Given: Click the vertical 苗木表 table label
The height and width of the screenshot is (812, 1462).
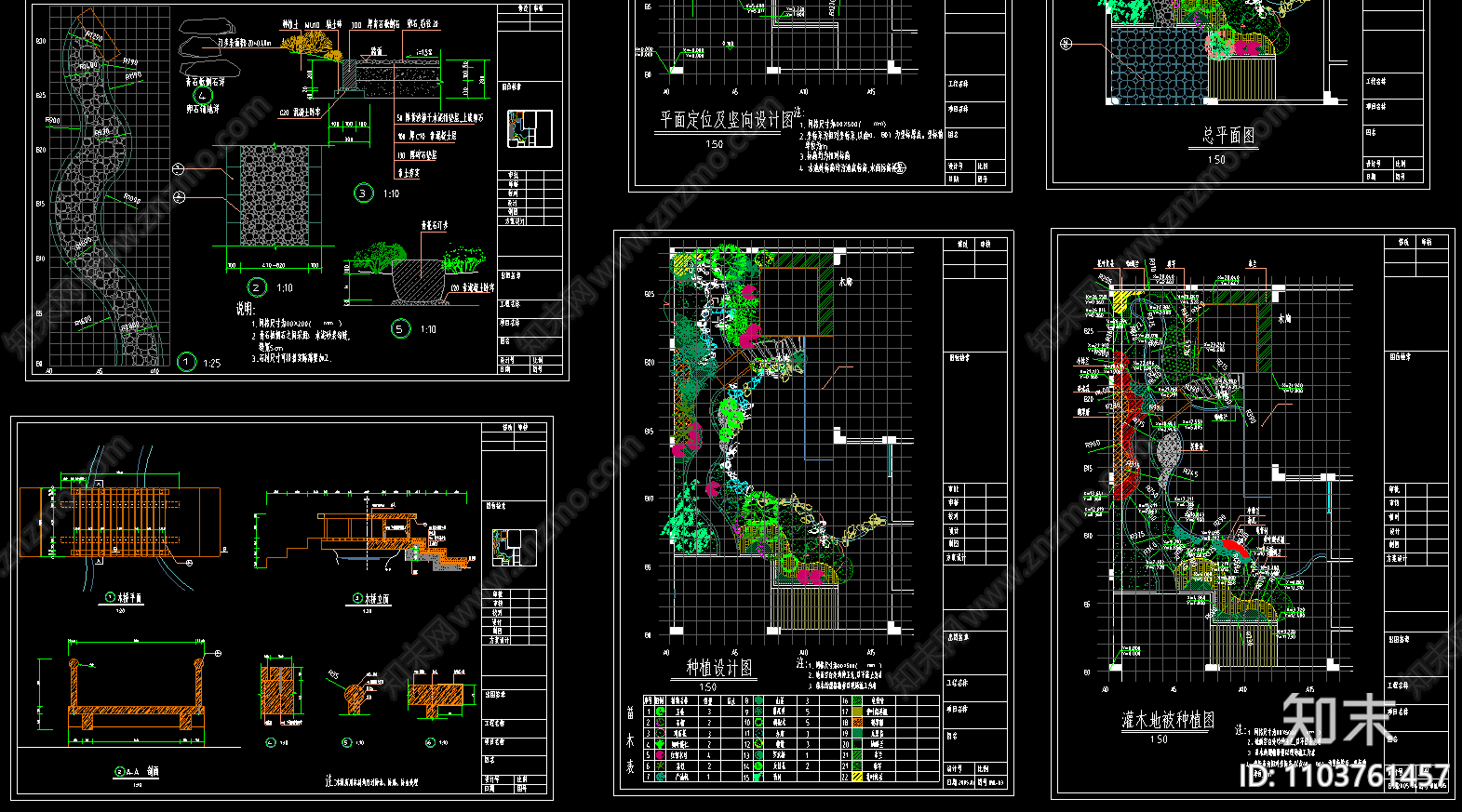Looking at the screenshot, I should [631, 739].
